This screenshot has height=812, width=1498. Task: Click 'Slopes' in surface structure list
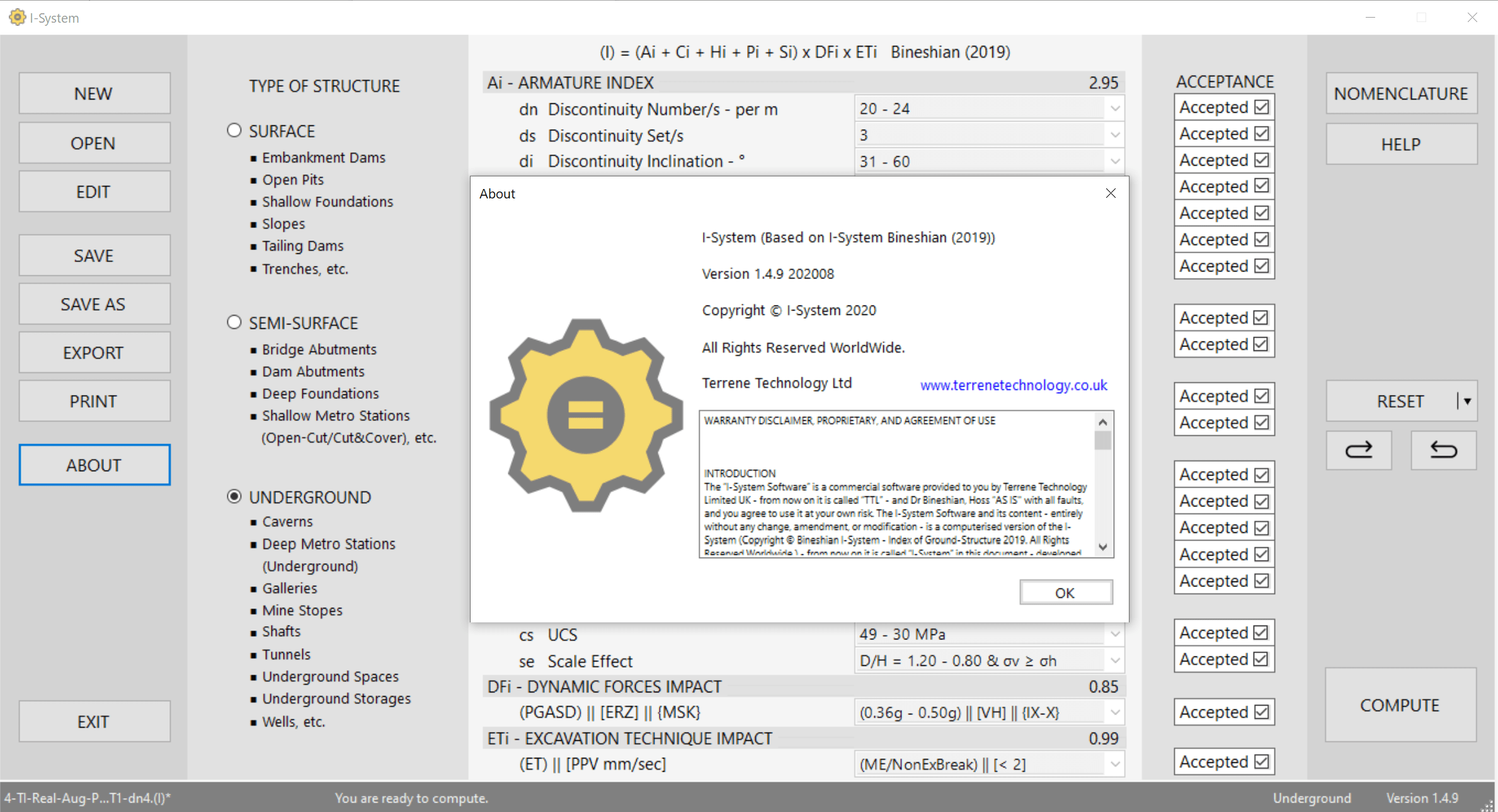point(283,224)
